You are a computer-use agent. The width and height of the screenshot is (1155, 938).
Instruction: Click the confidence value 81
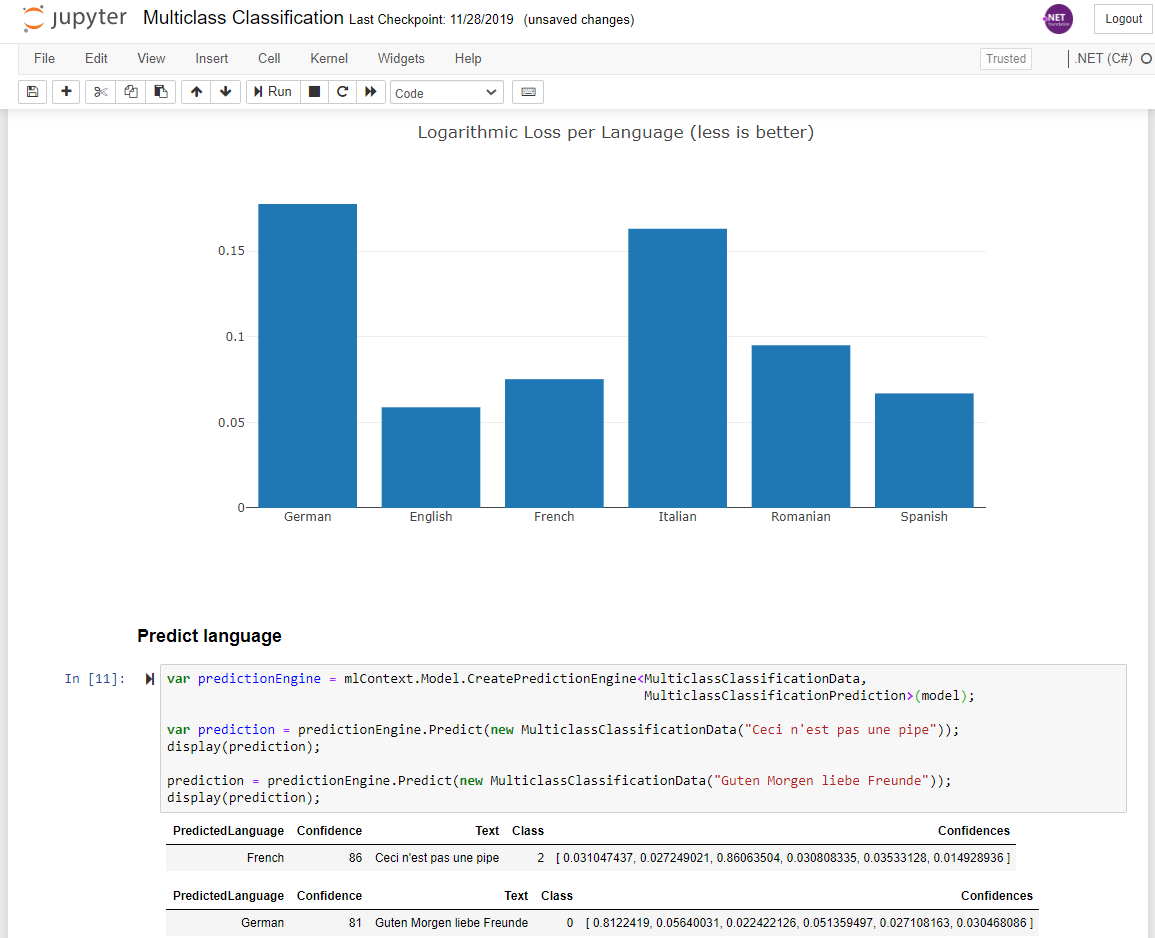[x=355, y=923]
